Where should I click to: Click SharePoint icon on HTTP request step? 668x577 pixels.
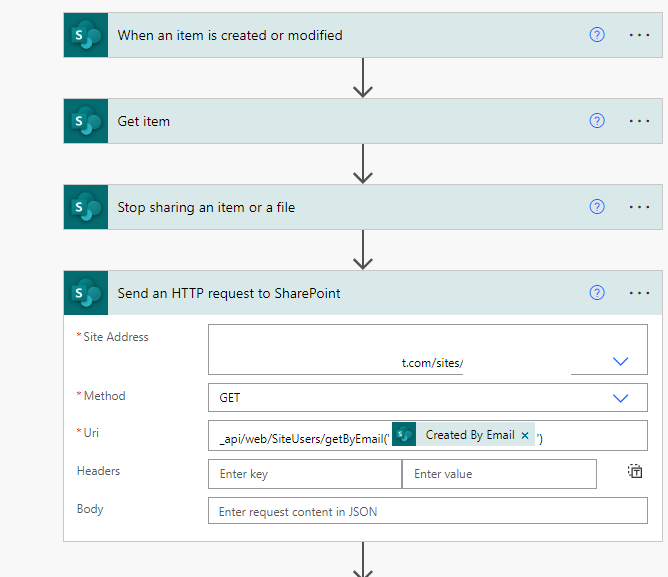coord(86,293)
